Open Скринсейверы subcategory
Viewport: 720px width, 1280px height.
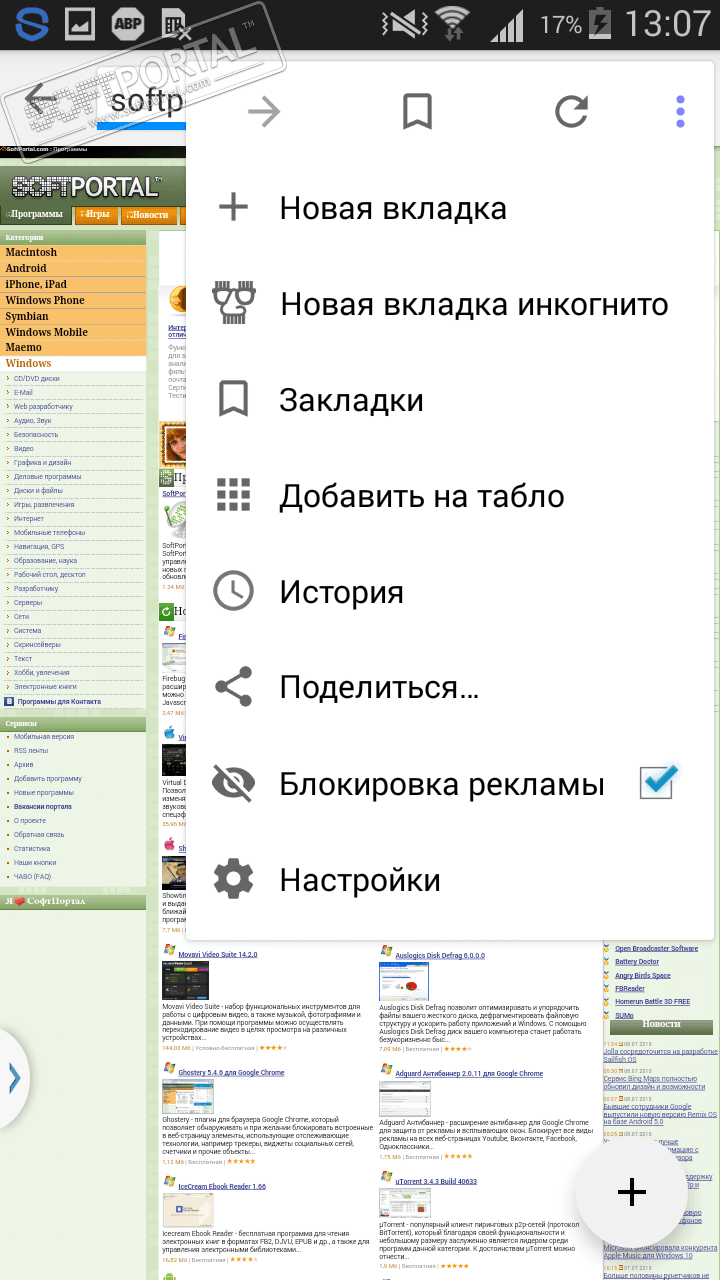coord(38,645)
